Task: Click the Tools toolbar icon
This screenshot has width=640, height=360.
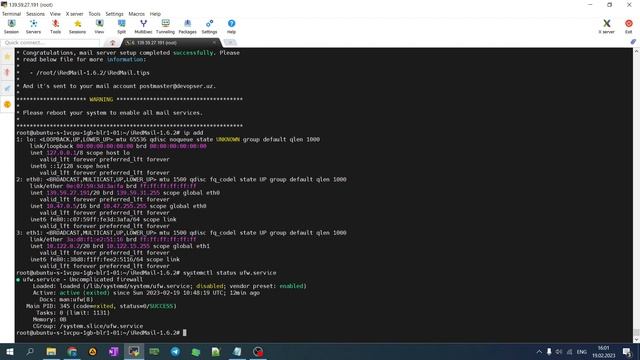Action: click(x=56, y=26)
